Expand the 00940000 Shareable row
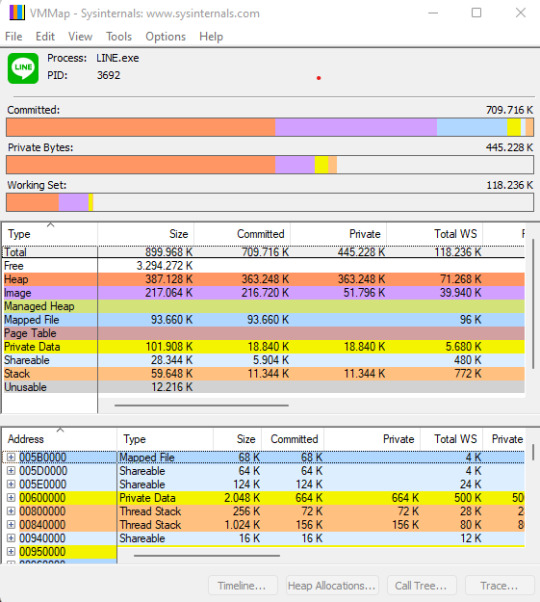 11,538
